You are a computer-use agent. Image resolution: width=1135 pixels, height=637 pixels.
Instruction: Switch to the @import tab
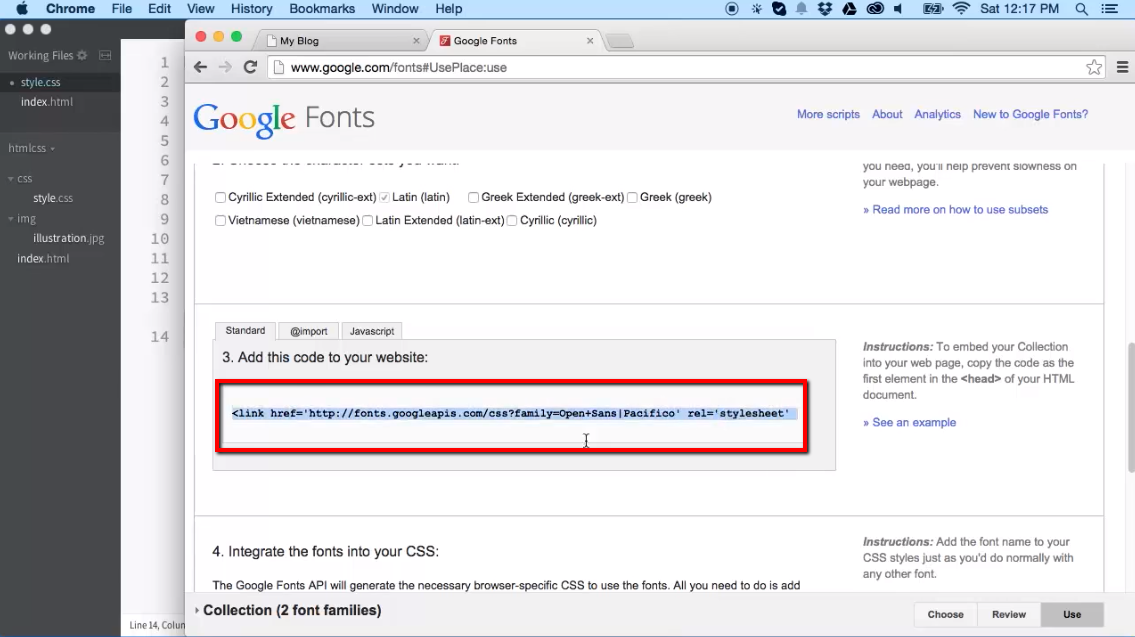pos(308,331)
